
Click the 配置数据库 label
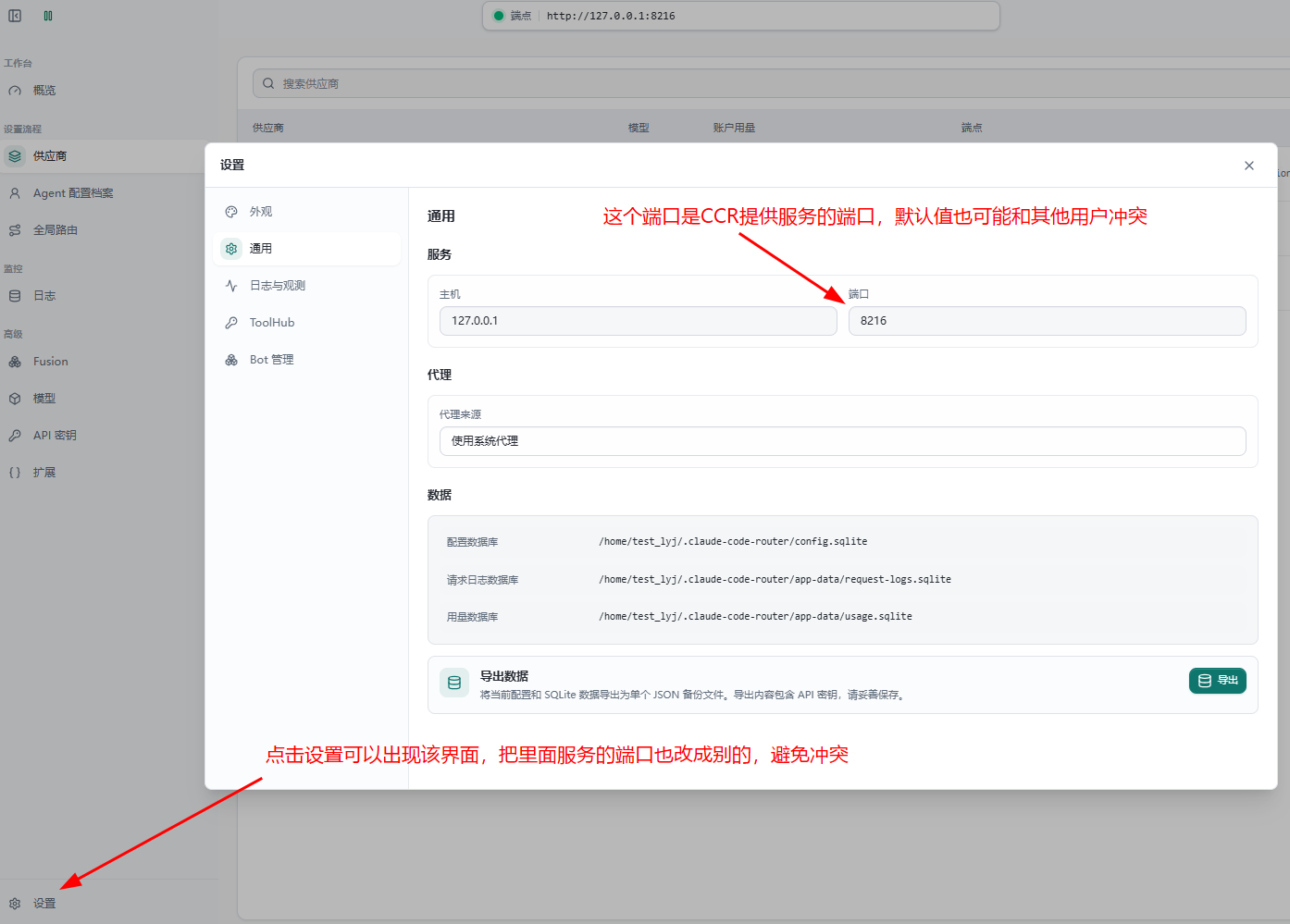[x=472, y=542]
